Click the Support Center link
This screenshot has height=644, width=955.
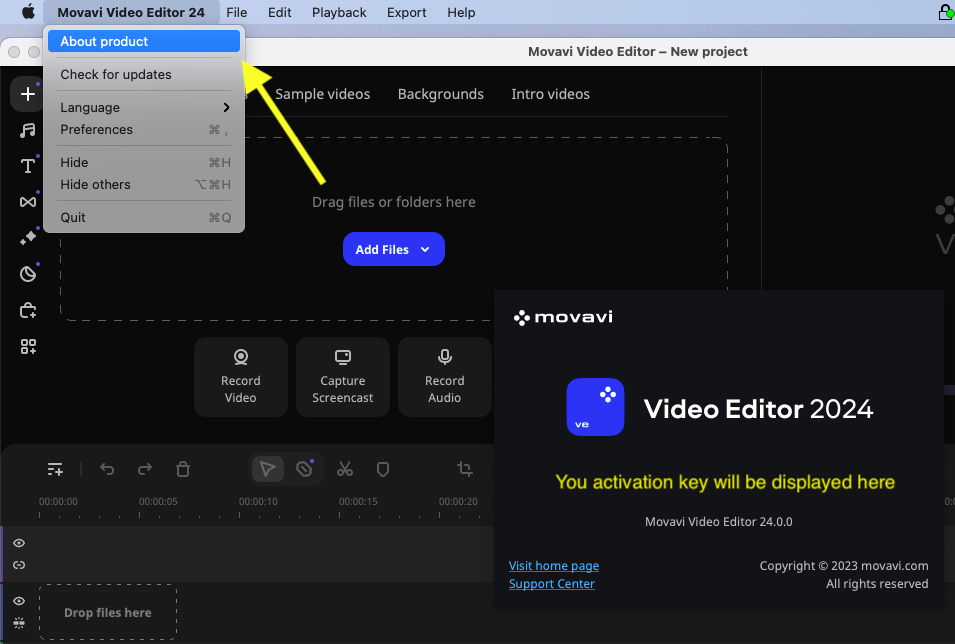(551, 584)
